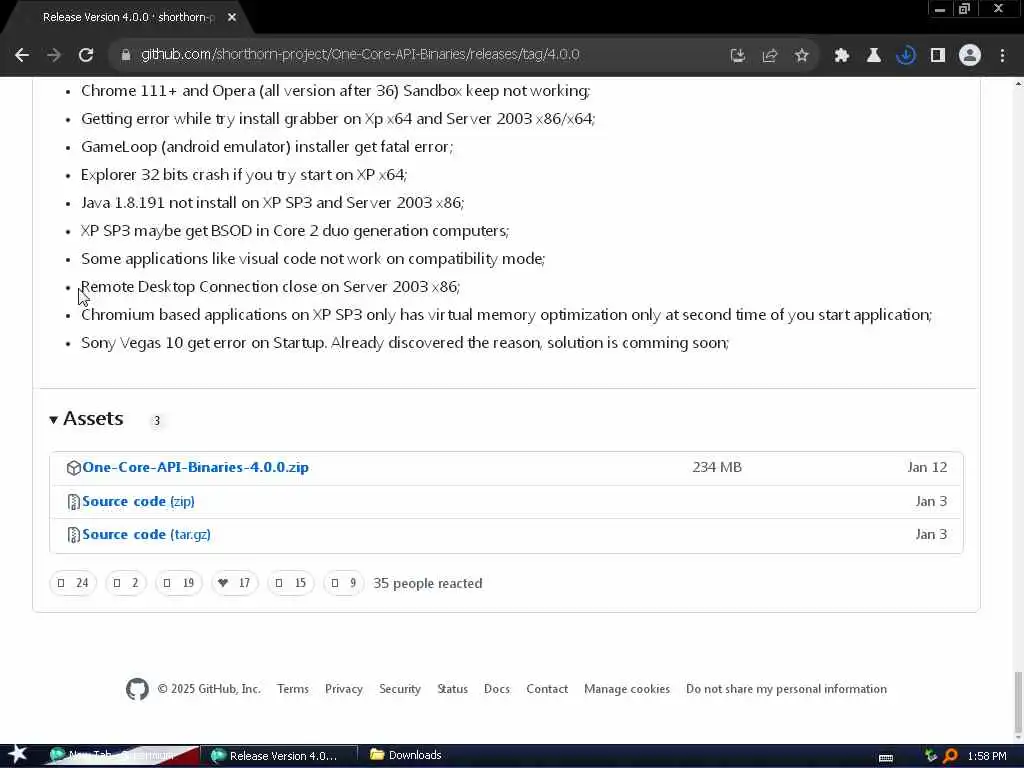Click the GitHub logo in the footer
Viewport: 1024px width, 768px height.
[137, 690]
